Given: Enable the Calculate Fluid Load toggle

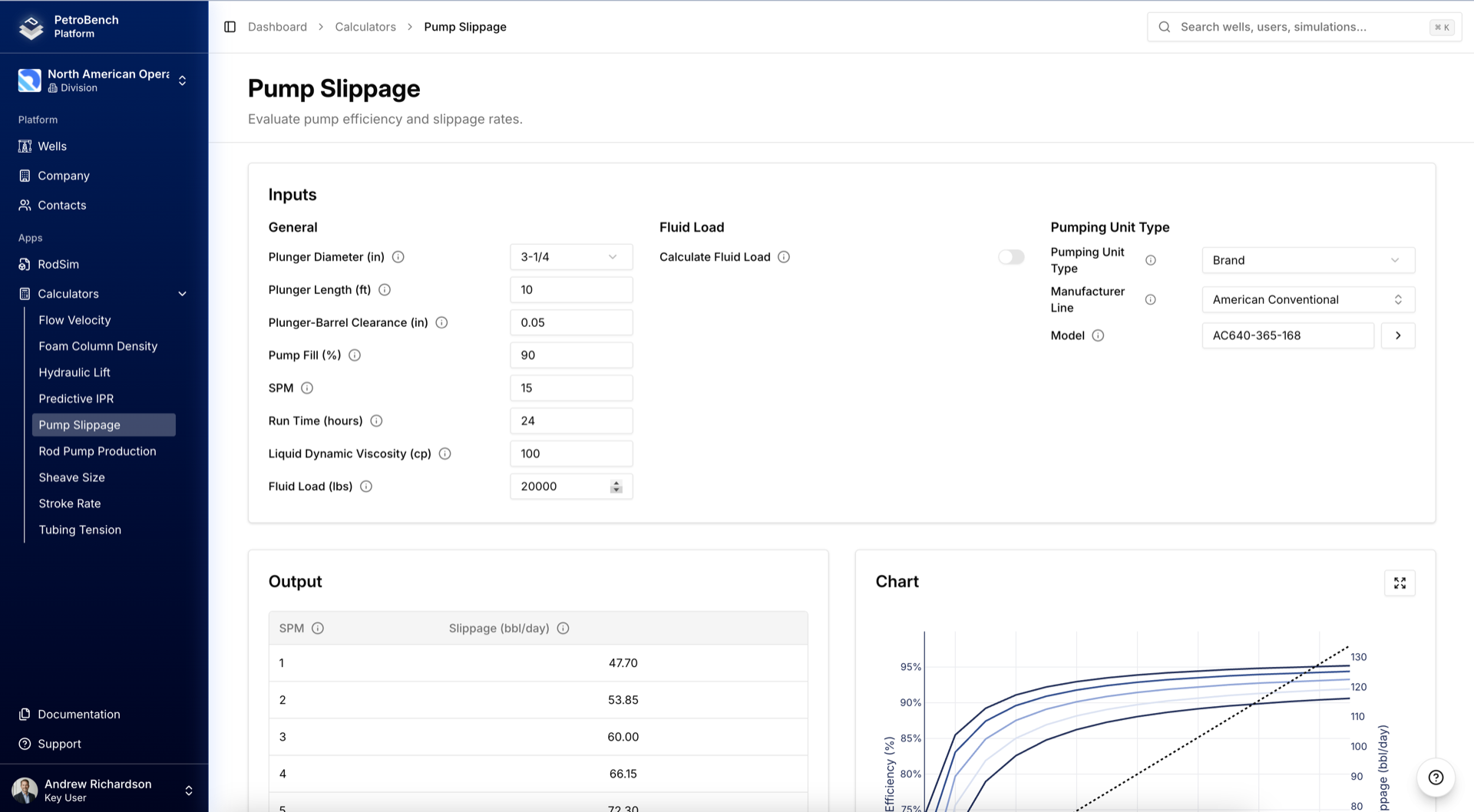Looking at the screenshot, I should 1011,256.
